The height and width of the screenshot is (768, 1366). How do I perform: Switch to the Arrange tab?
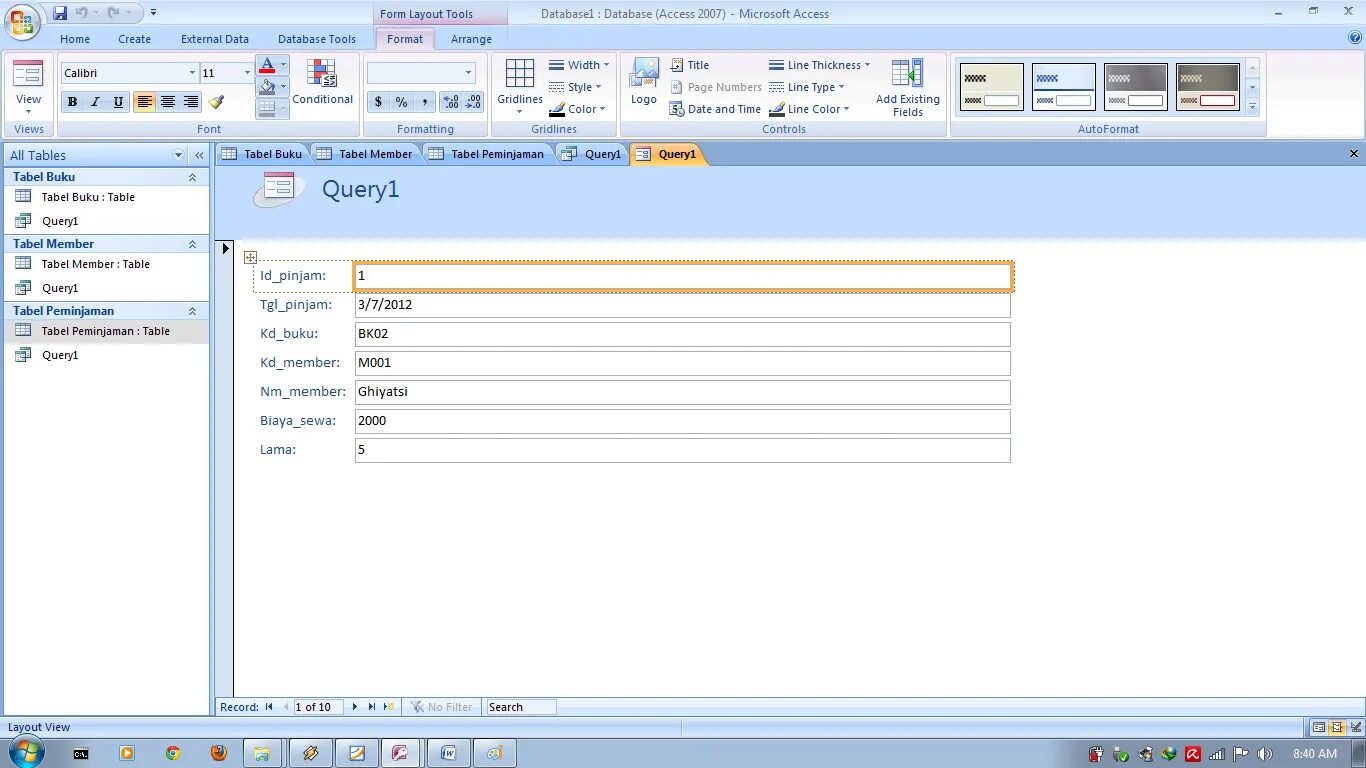point(471,39)
